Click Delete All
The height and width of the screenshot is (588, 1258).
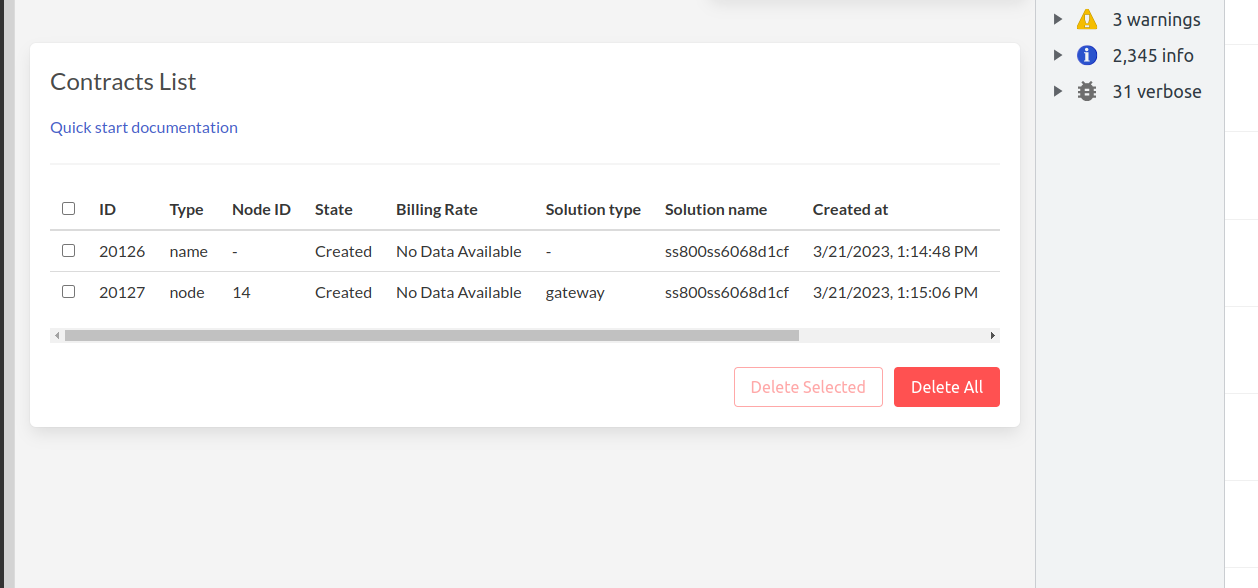[x=946, y=387]
